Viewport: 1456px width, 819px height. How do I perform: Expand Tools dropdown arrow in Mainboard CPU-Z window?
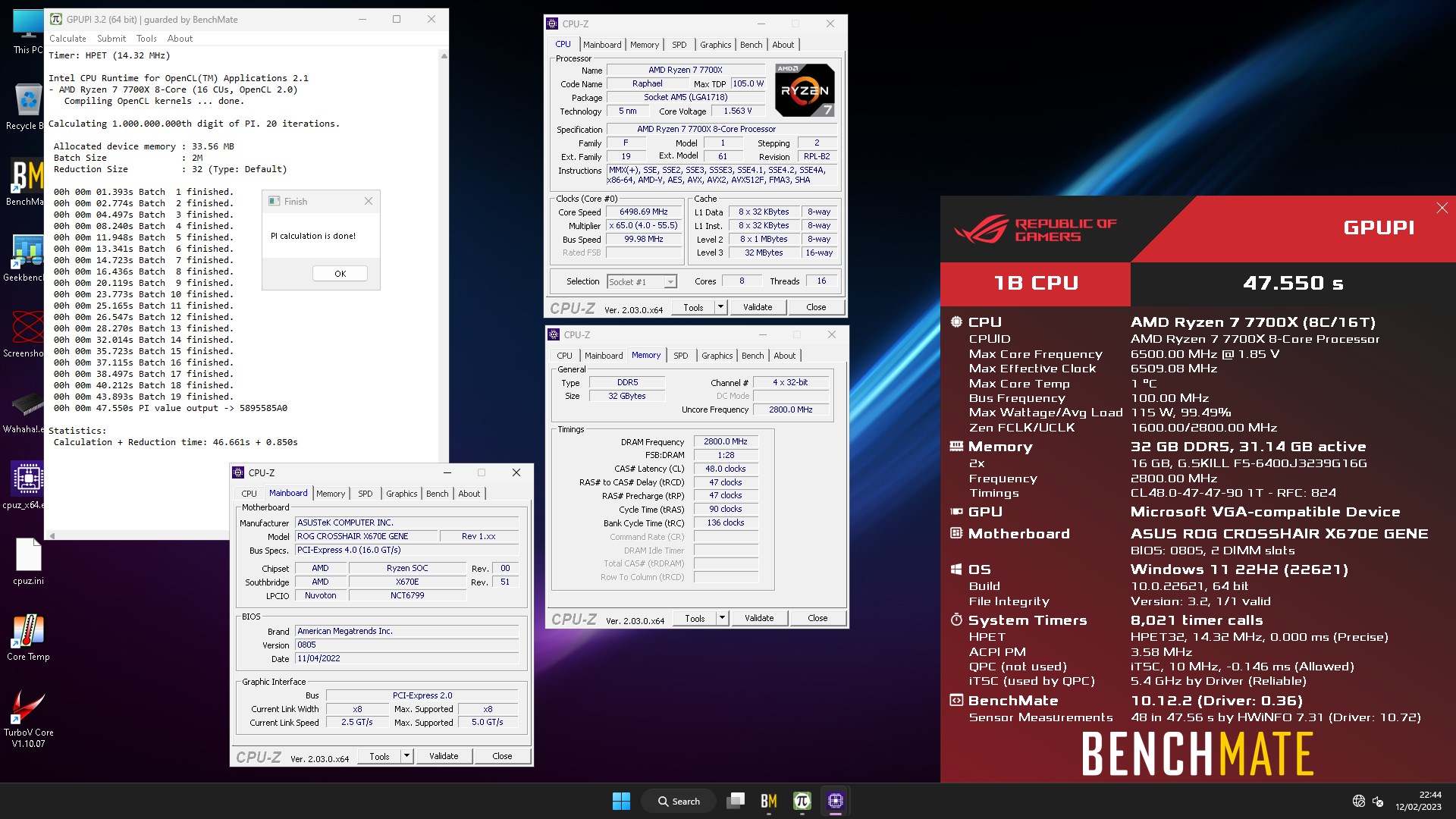406,756
